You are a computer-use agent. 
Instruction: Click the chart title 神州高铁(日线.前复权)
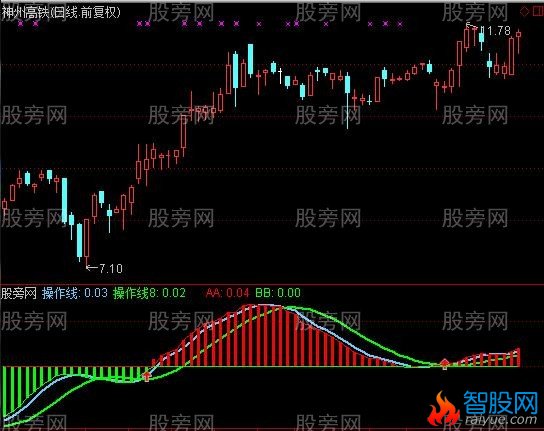pyautogui.click(x=61, y=12)
